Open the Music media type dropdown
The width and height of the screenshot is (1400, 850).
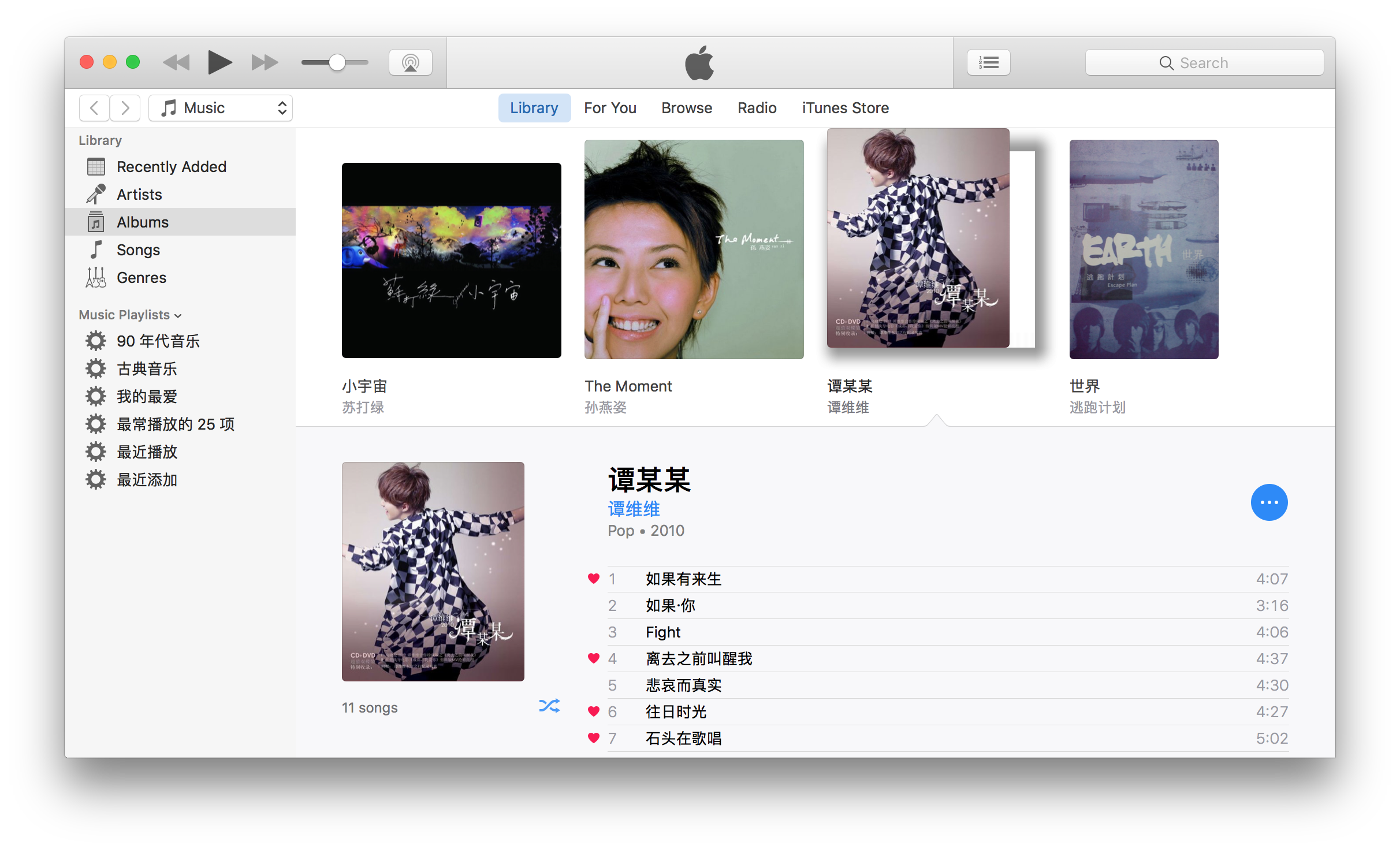(x=221, y=108)
